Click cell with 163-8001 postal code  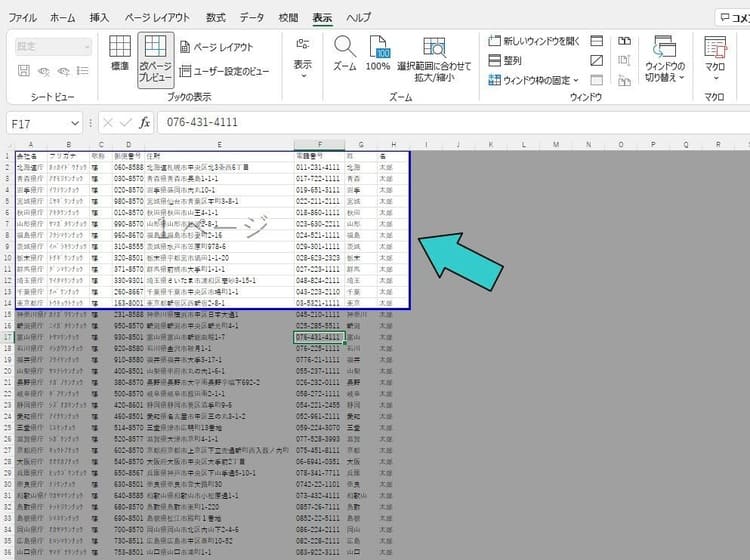(x=128, y=303)
